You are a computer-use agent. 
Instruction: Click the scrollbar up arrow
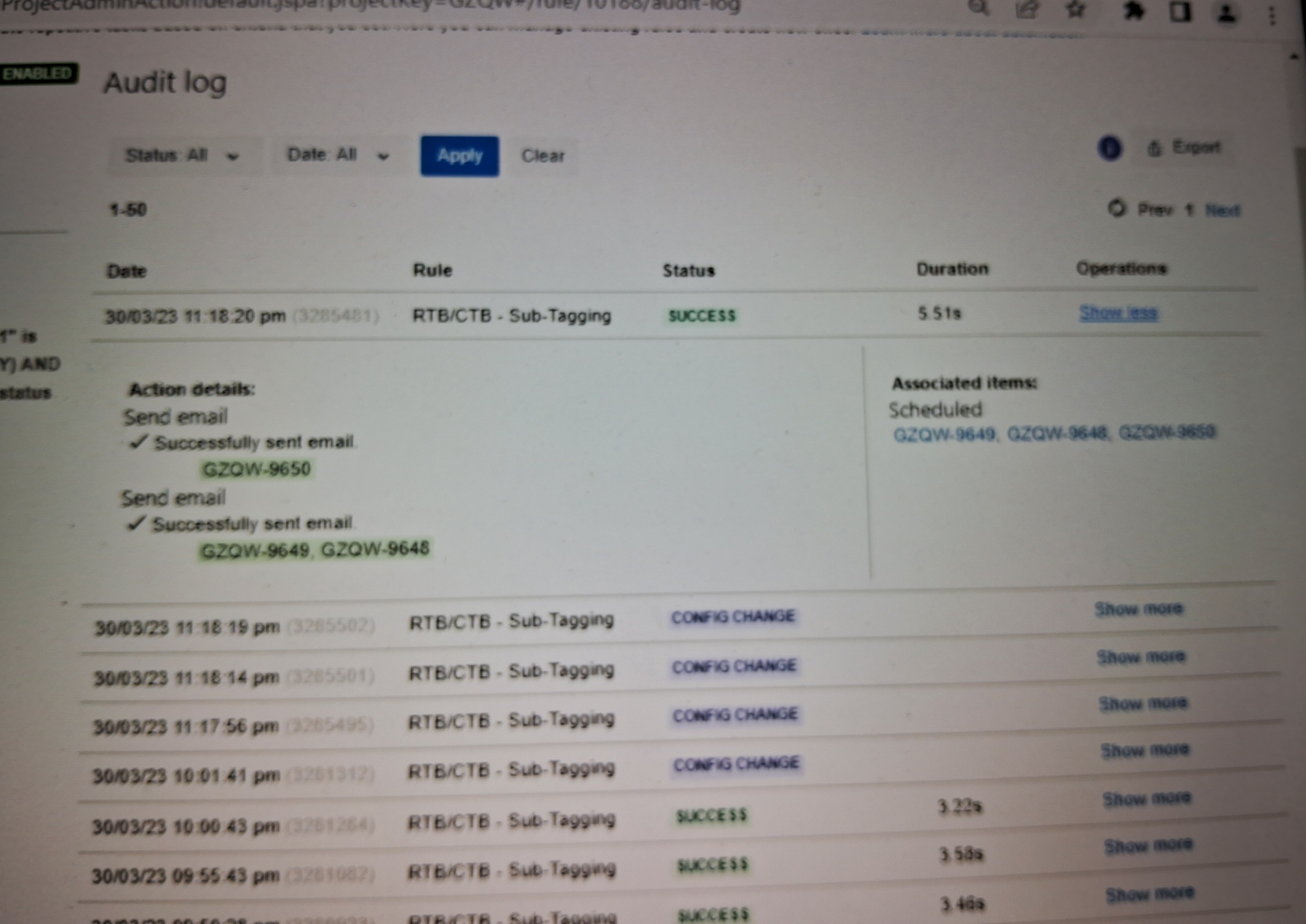click(x=1294, y=56)
